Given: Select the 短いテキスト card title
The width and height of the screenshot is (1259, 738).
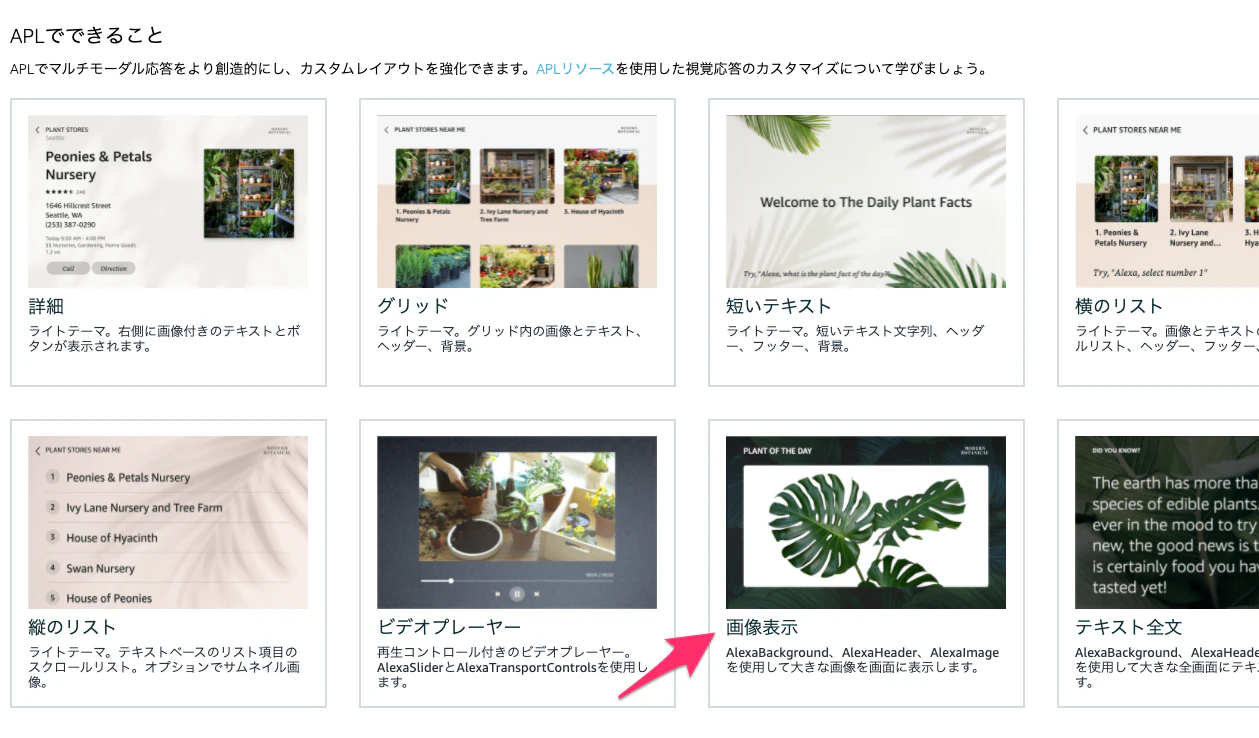Looking at the screenshot, I should pos(779,306).
